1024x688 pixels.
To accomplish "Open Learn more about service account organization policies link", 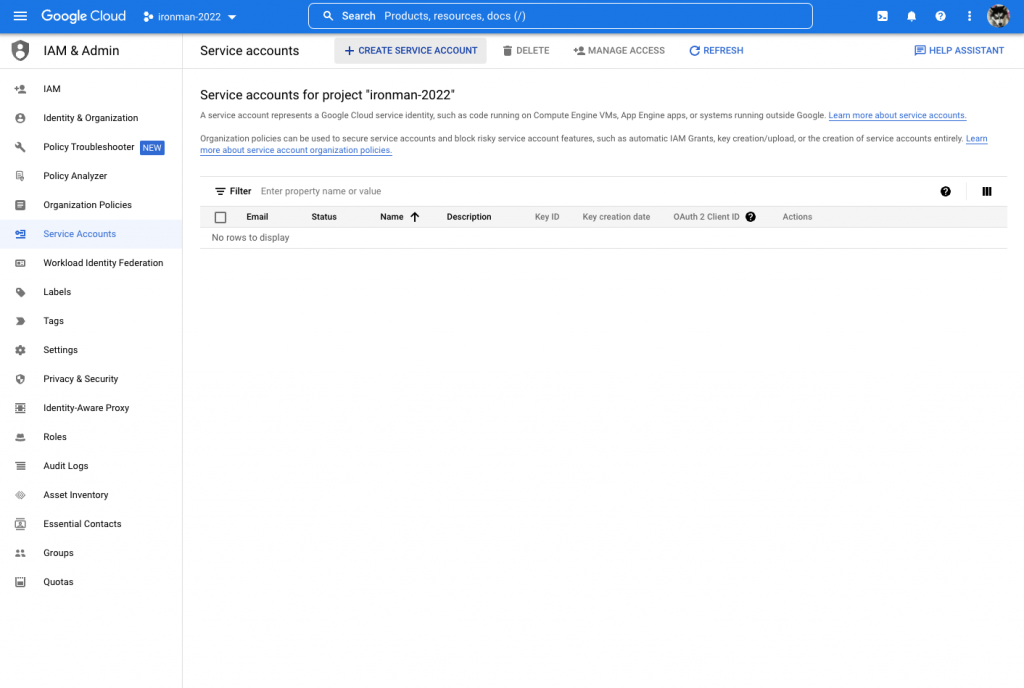I will coord(594,144).
